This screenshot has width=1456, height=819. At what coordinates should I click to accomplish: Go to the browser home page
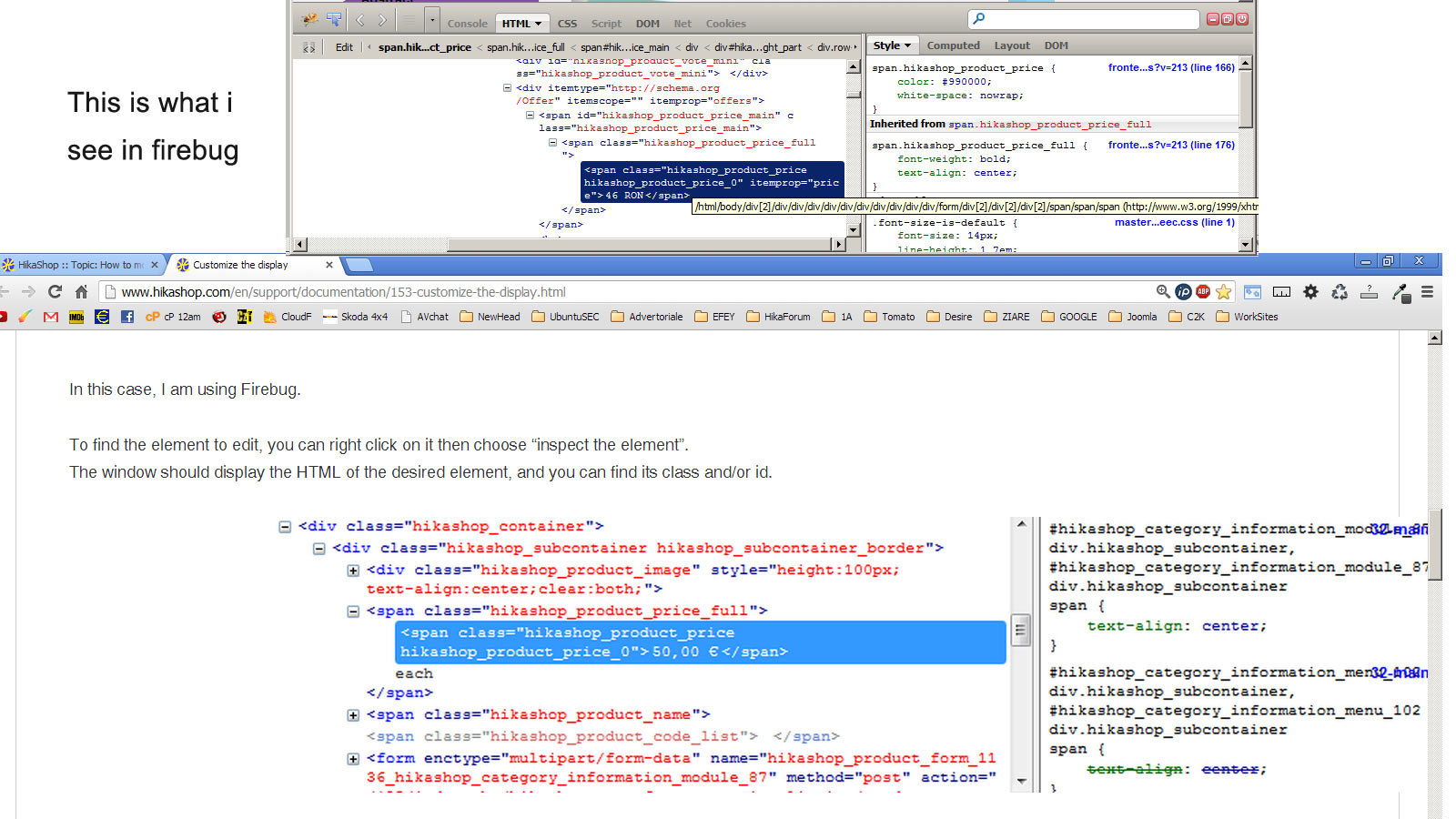point(81,291)
